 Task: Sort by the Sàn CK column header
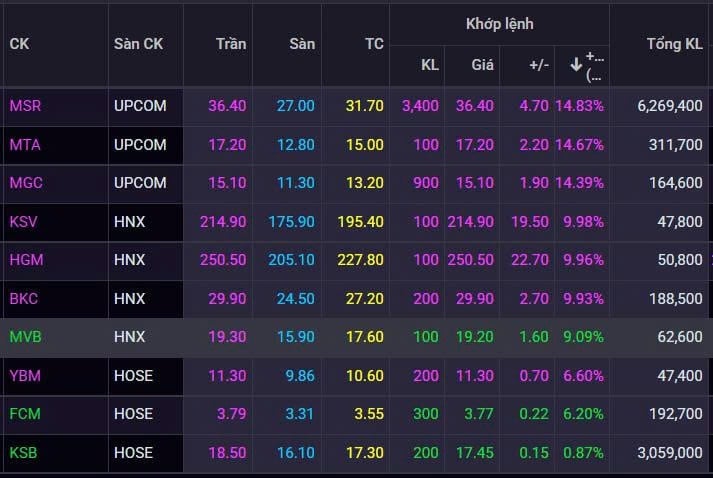(x=138, y=44)
